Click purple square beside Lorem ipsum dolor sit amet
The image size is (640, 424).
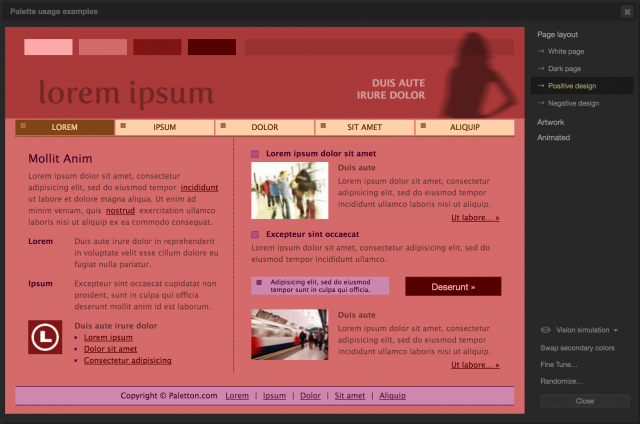tap(255, 154)
